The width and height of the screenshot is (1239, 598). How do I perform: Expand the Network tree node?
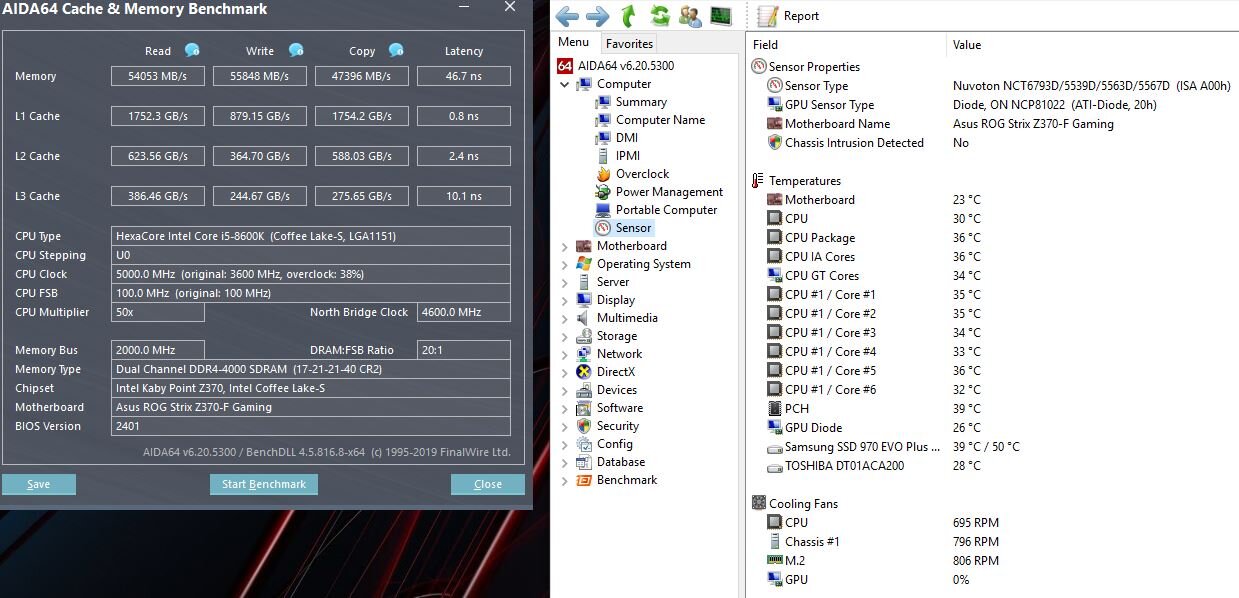coord(565,354)
